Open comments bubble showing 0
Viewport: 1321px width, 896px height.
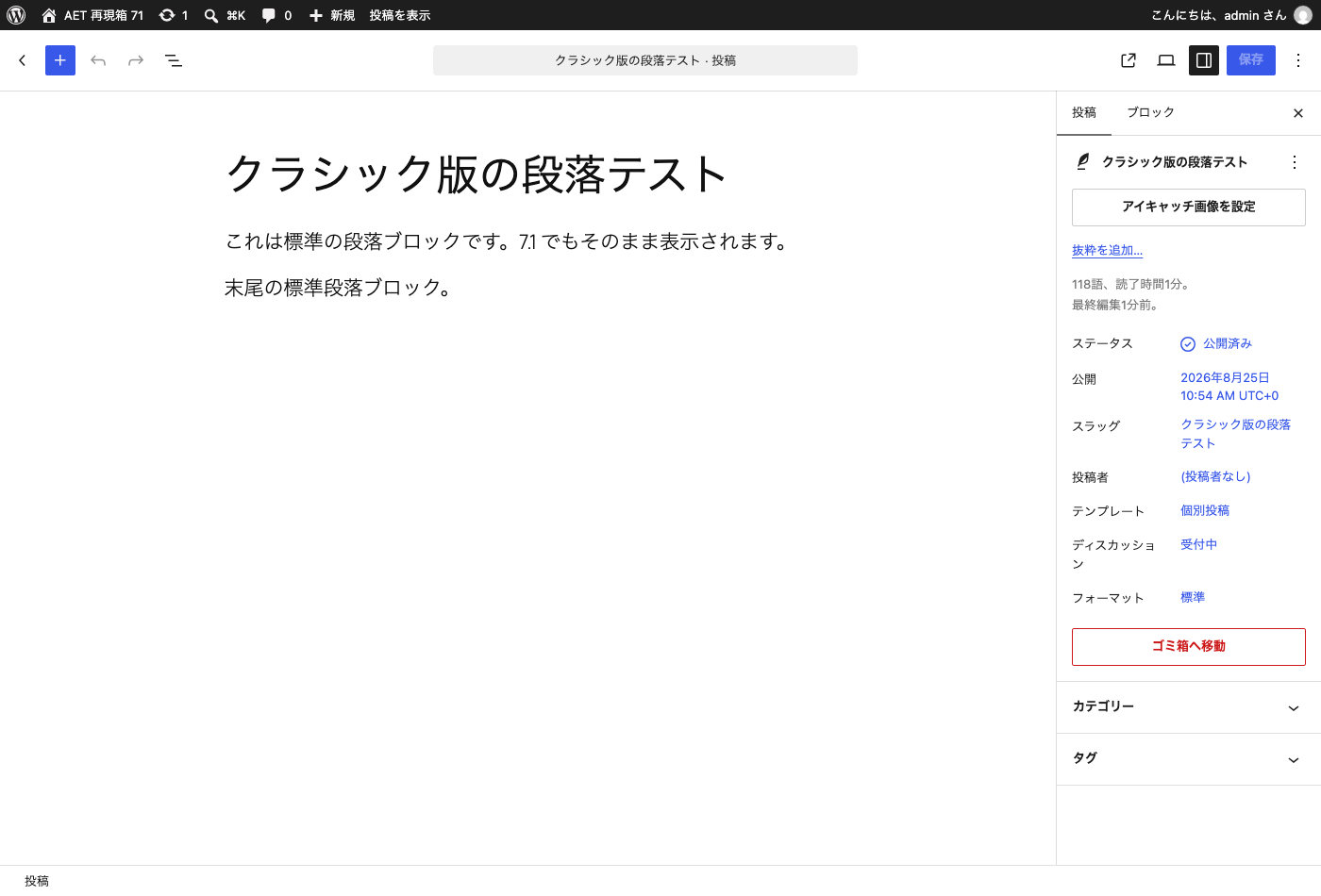pos(276,15)
